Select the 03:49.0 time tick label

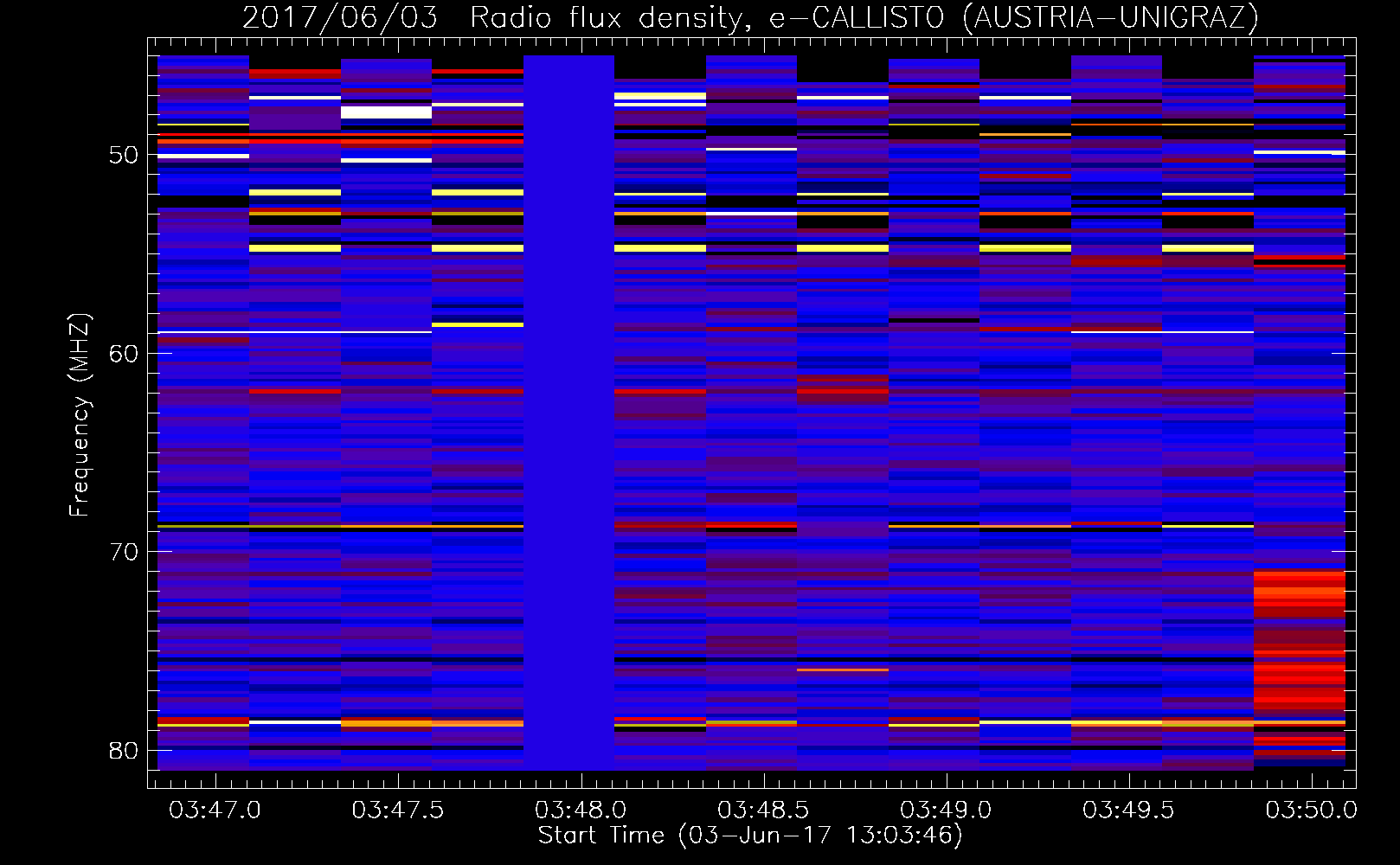[946, 811]
